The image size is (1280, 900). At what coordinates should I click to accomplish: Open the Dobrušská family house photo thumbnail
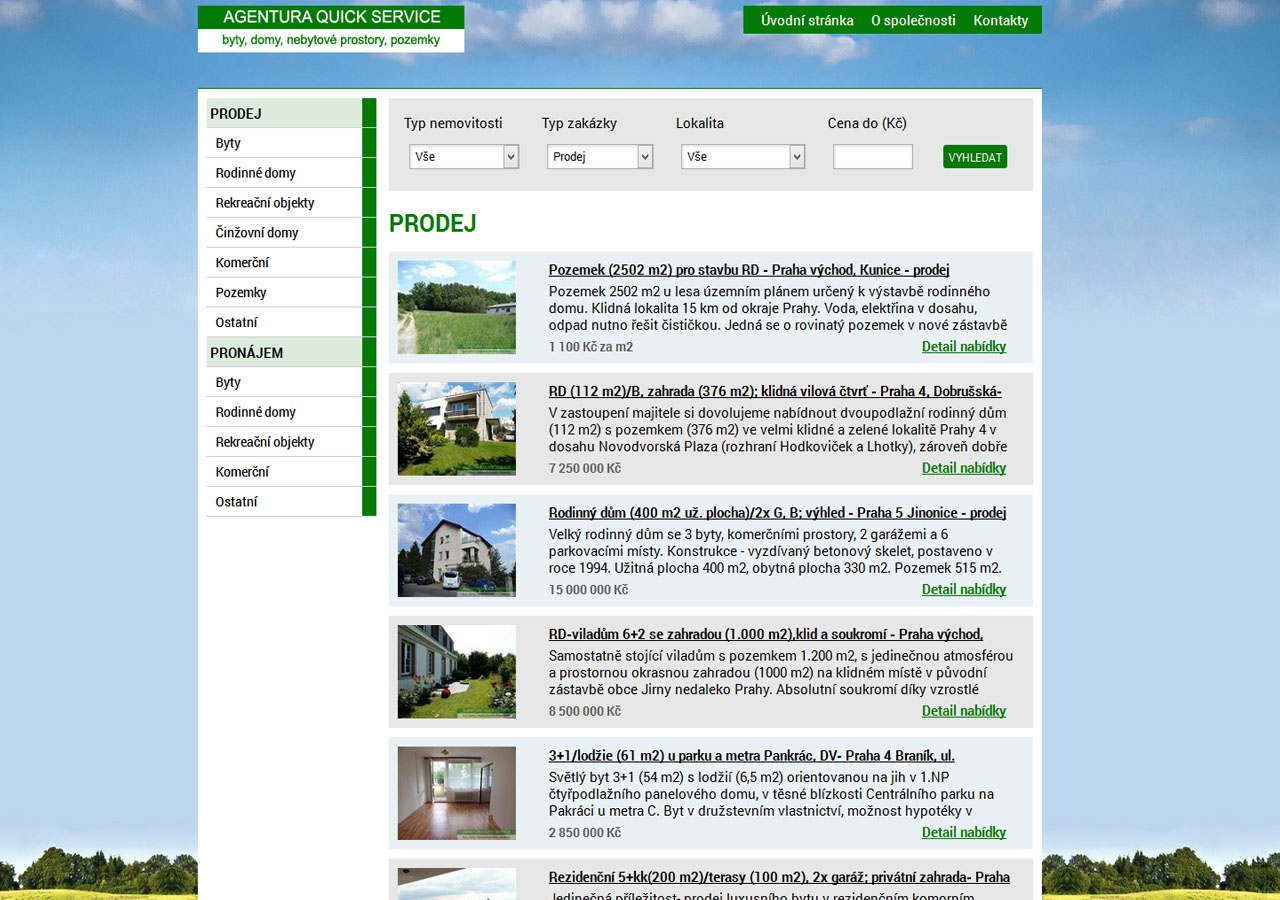457,428
